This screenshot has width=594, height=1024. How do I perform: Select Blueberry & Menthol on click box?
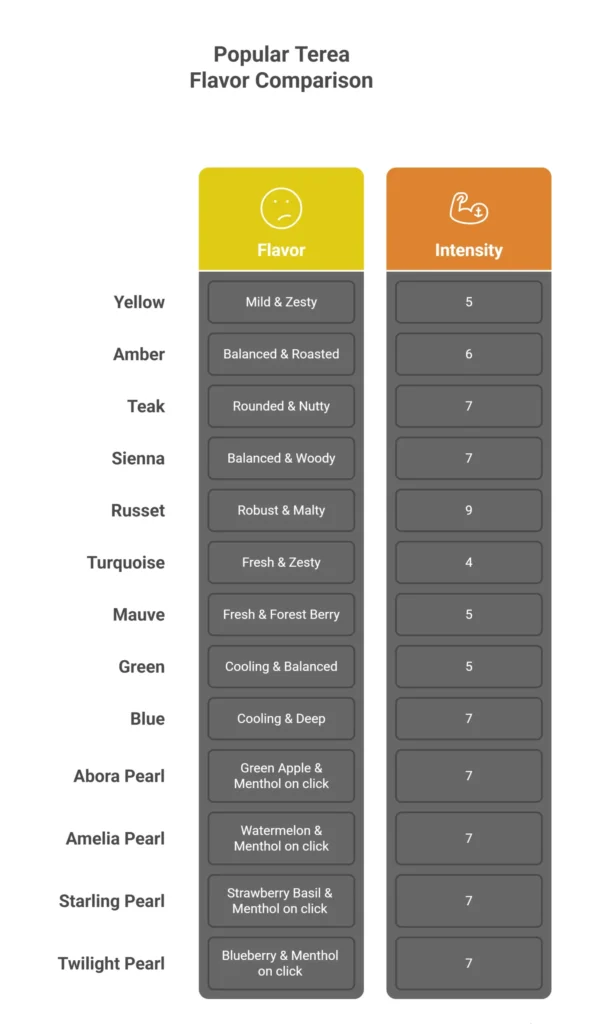coord(281,963)
